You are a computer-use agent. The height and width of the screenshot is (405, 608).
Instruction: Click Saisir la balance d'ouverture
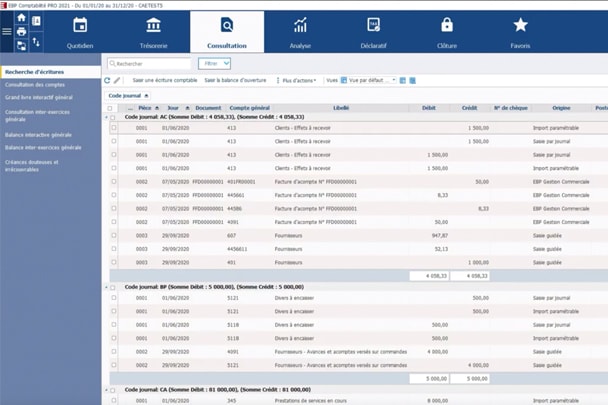coord(236,80)
